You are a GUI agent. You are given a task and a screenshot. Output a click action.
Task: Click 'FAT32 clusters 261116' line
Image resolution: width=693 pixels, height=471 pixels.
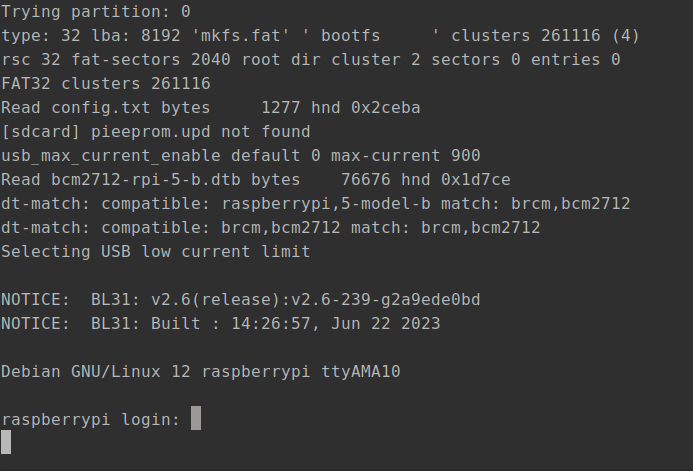pos(106,84)
